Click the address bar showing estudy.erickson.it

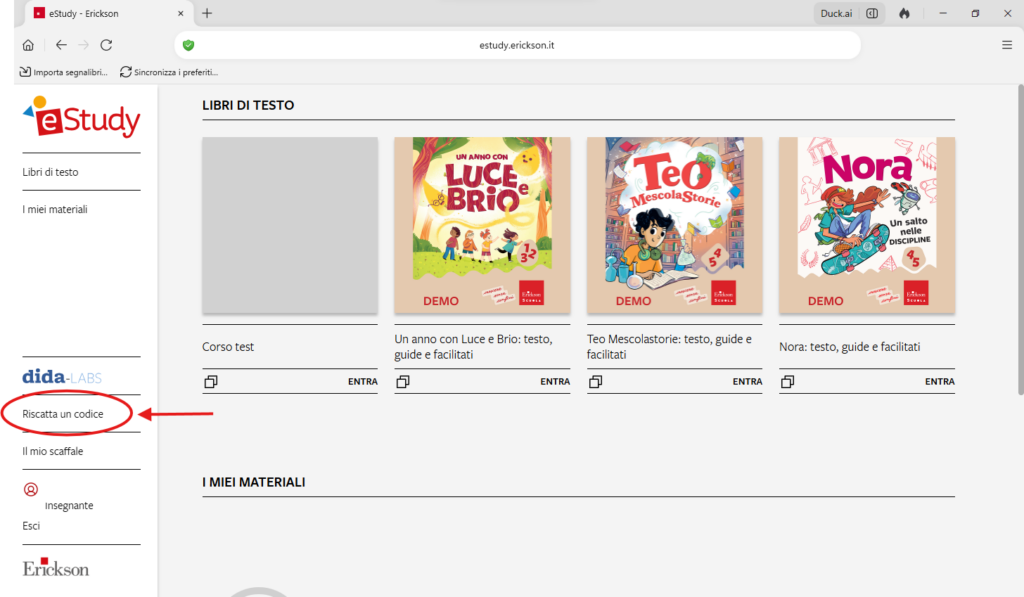[x=517, y=45]
